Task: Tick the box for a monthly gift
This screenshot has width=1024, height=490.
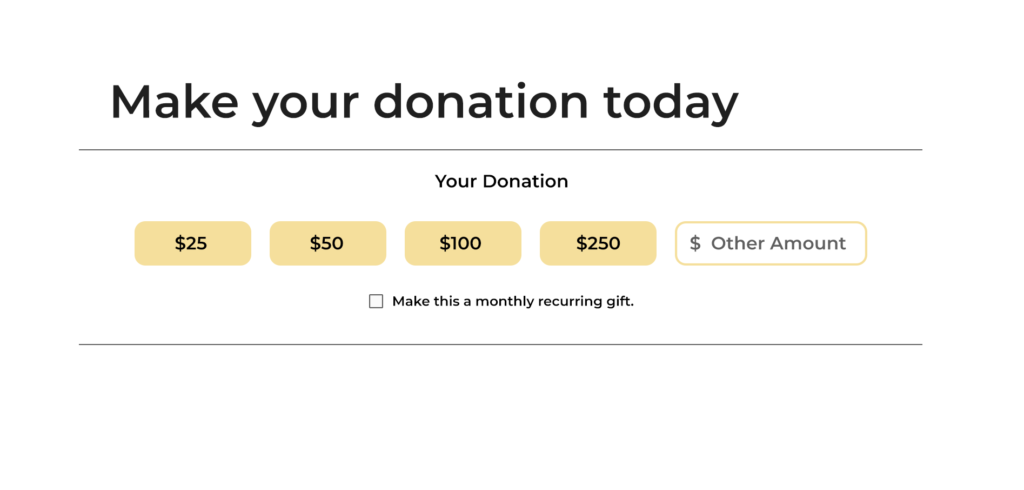Action: click(x=376, y=301)
